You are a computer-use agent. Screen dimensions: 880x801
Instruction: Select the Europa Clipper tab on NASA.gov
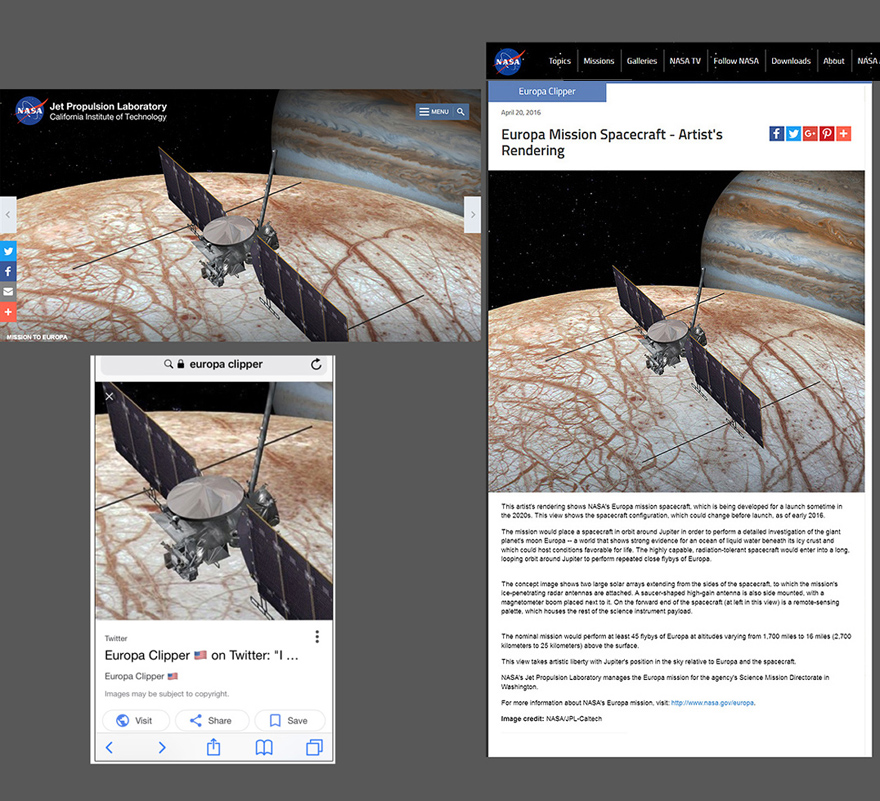pyautogui.click(x=547, y=91)
